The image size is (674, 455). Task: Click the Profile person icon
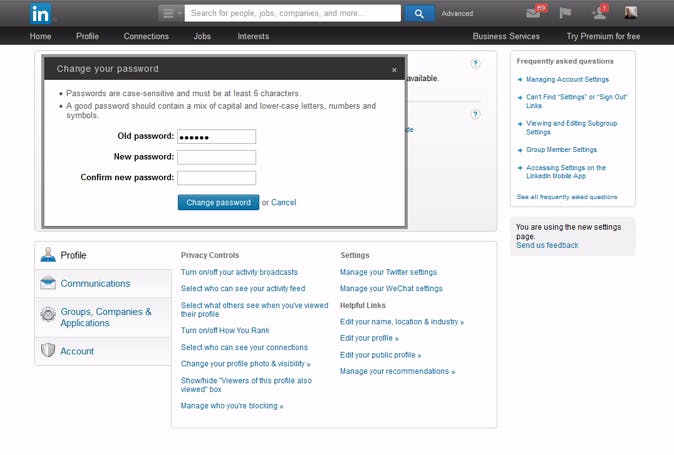click(48, 255)
